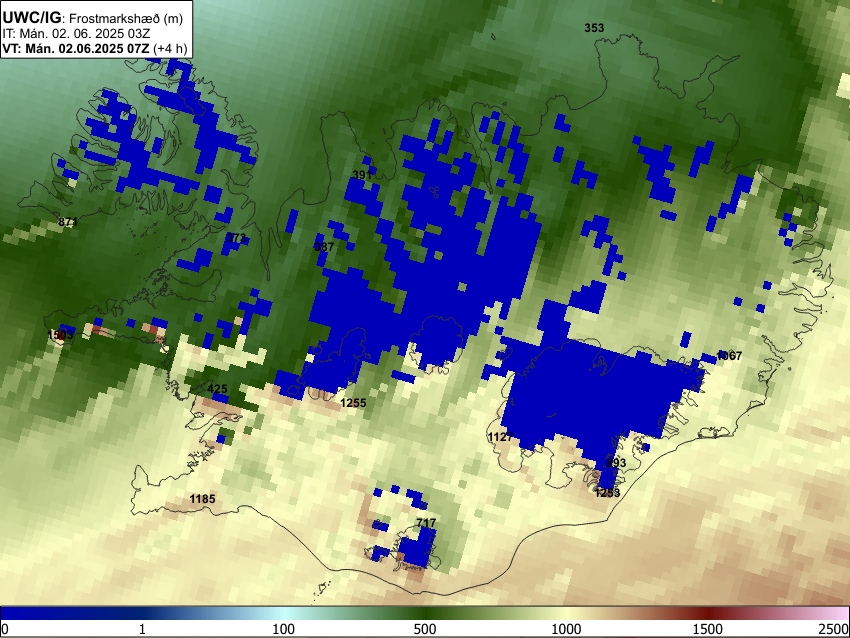
Task: Click the valid time line 'VT: Mán. 02.06.2025 07Z'
Action: point(75,48)
